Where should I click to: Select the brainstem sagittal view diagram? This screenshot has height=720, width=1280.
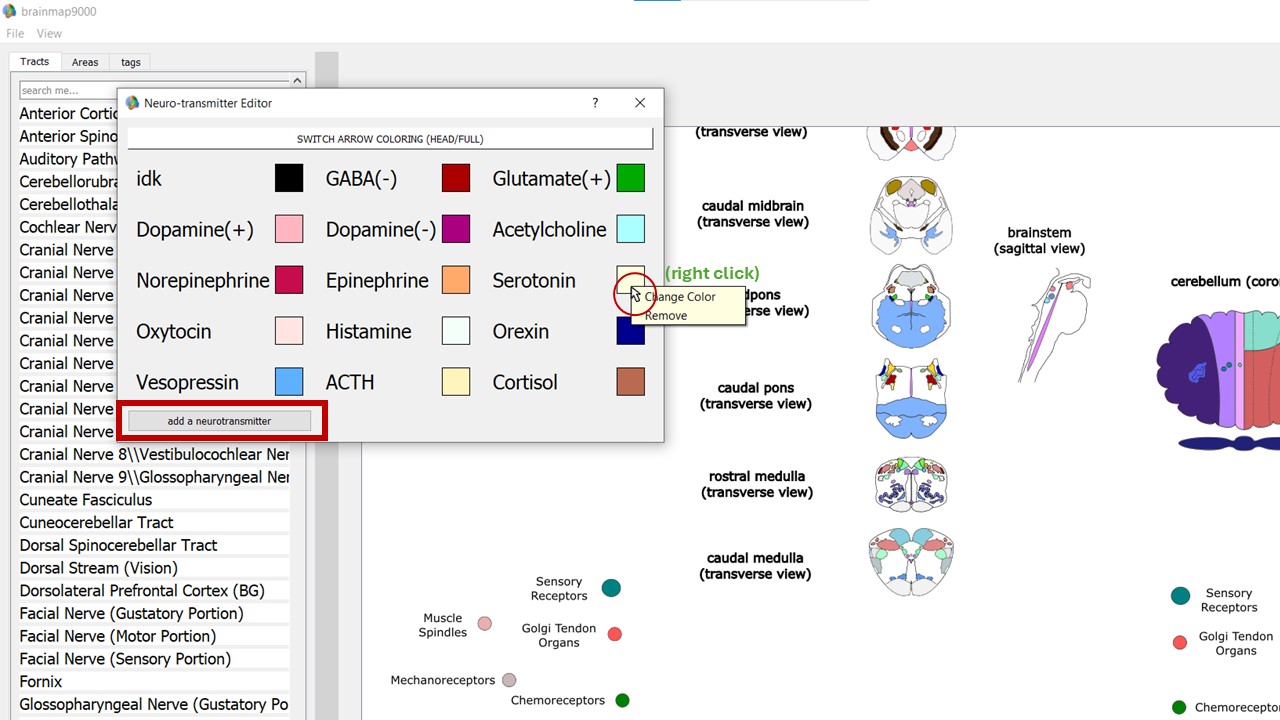(x=1053, y=324)
